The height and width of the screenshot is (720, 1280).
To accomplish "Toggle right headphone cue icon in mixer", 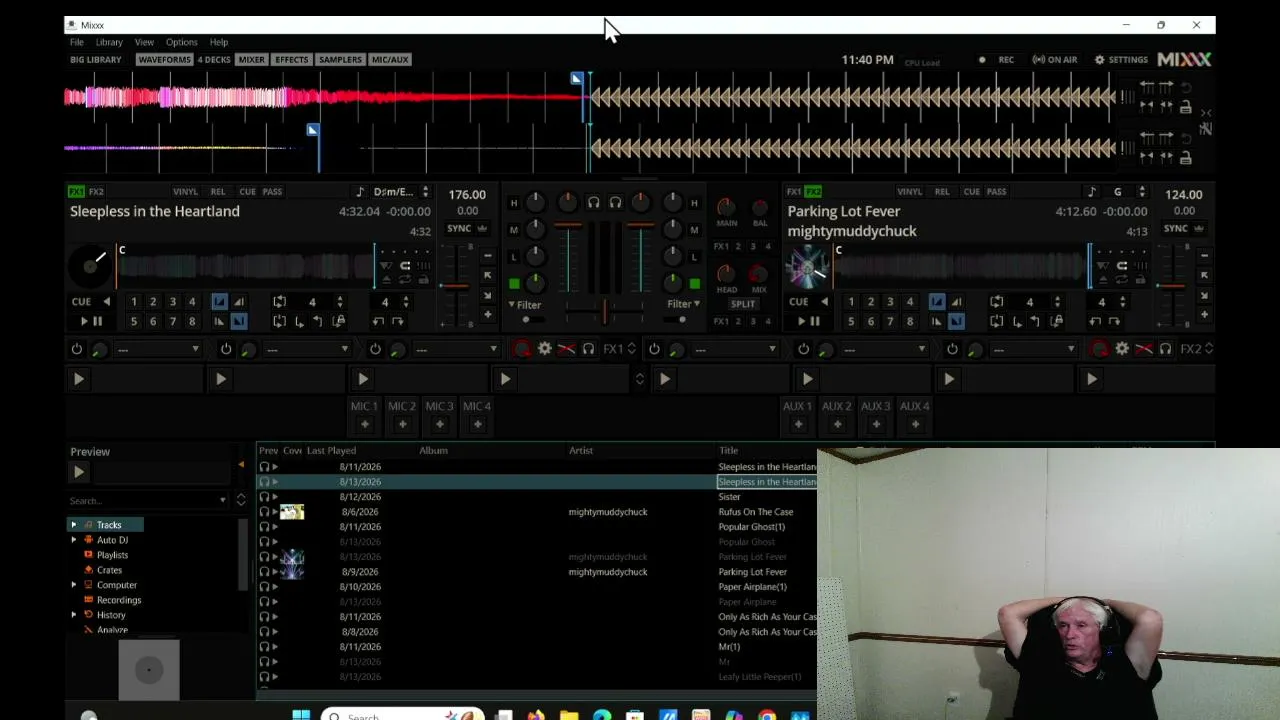I will tap(615, 203).
